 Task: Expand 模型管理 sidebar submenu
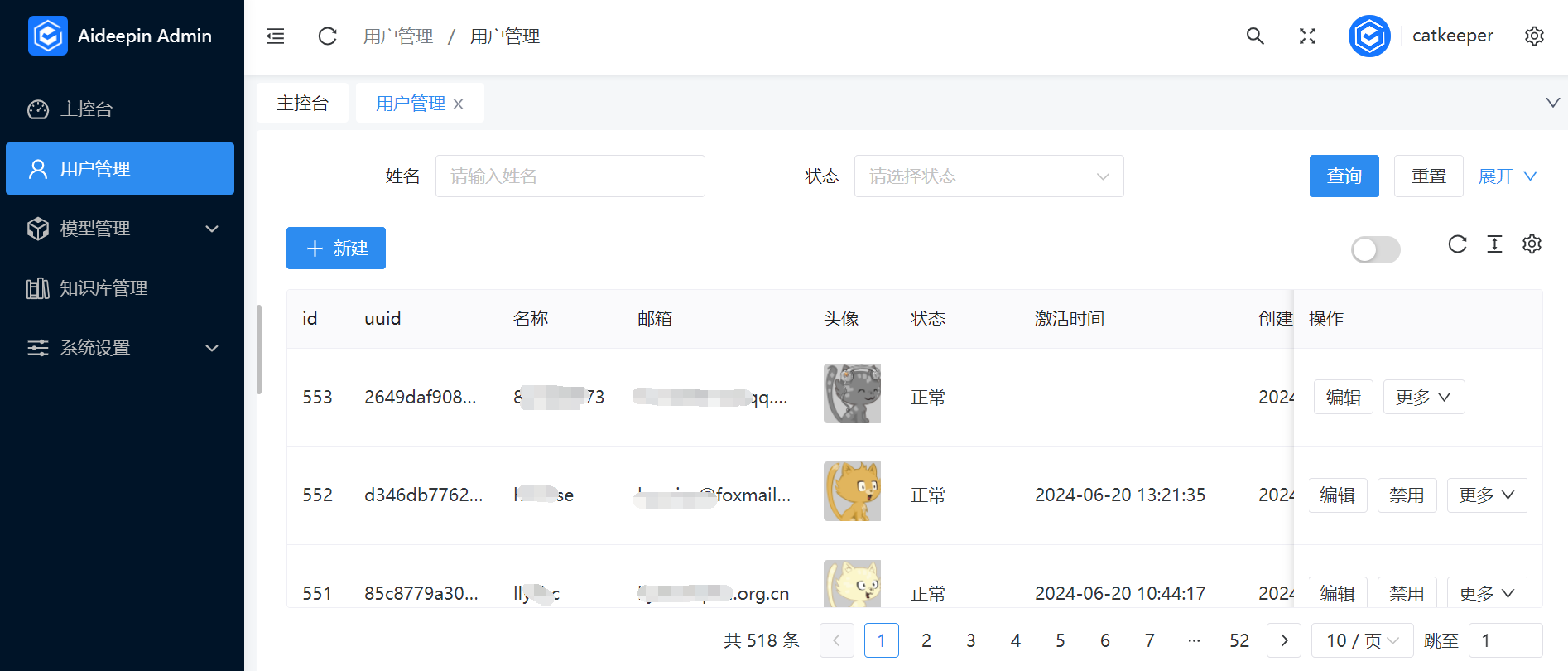tap(212, 229)
